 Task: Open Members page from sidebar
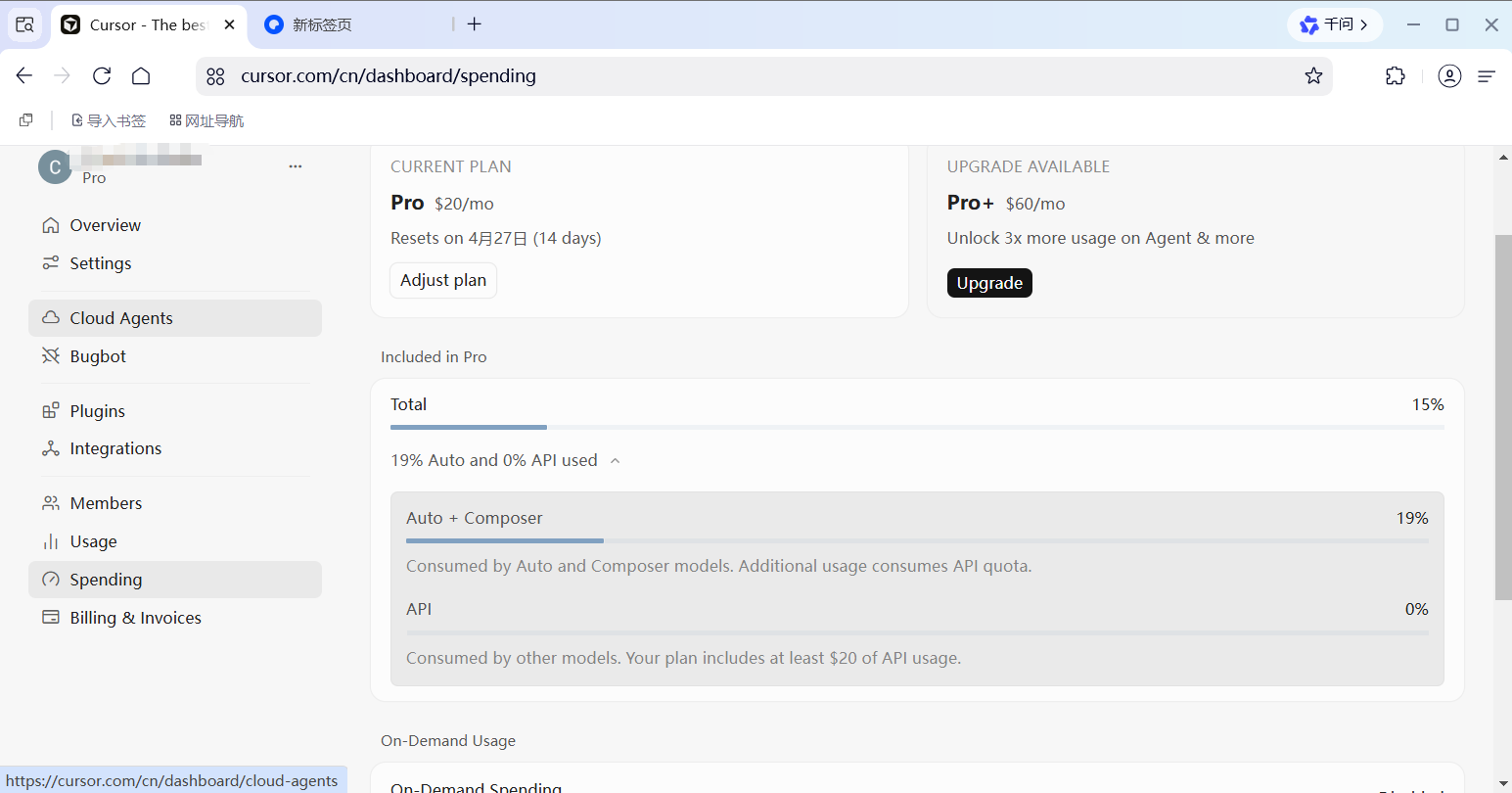pos(106,503)
